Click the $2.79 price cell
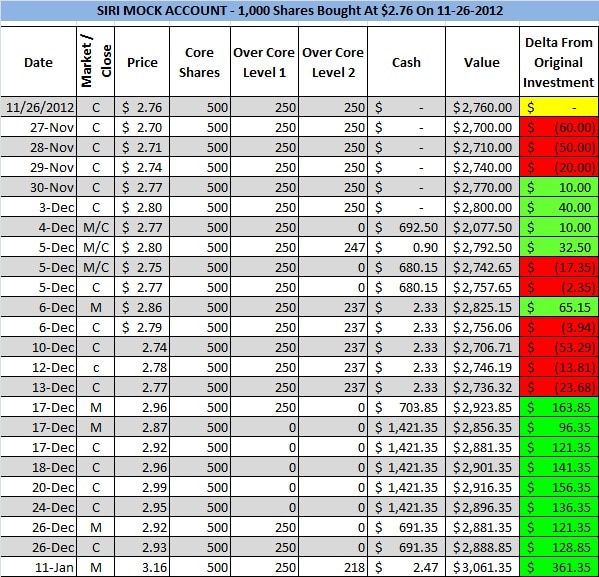This screenshot has height=577, width=599. pos(142,327)
